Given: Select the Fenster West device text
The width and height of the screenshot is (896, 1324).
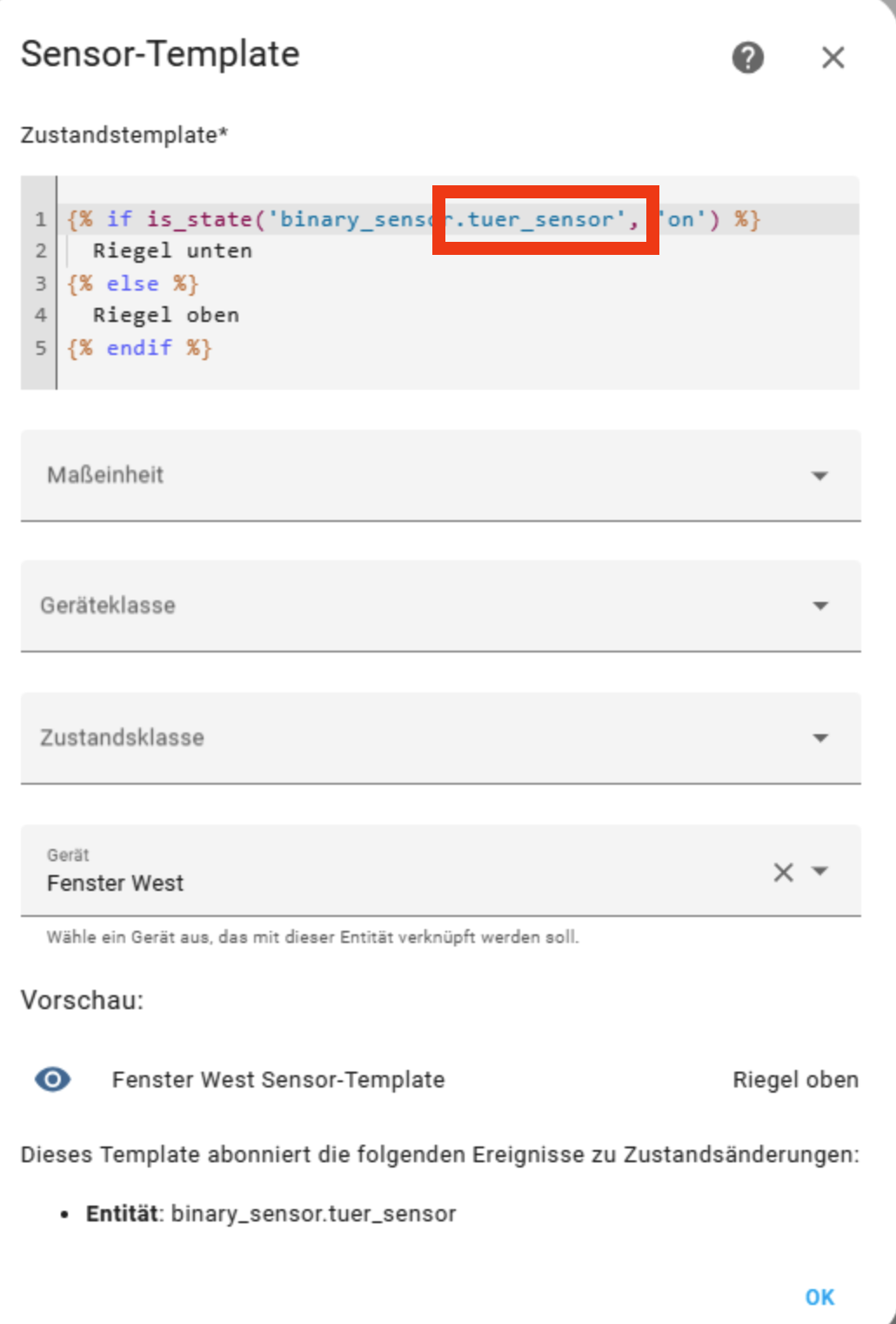Looking at the screenshot, I should [115, 883].
